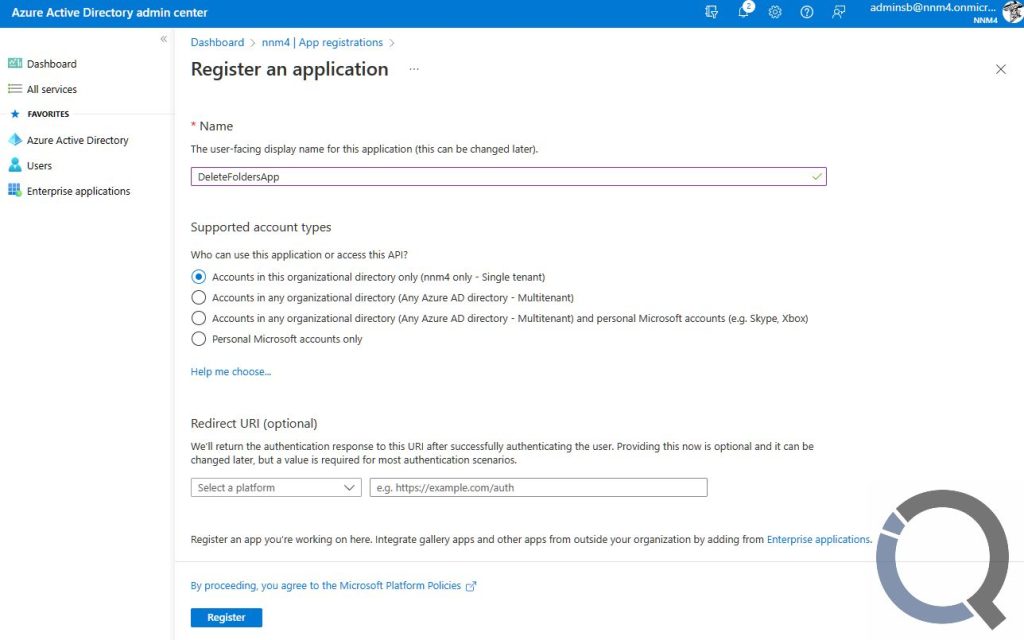Screen dimensions: 1024x640
Task: Open portal settings gear
Action: [775, 12]
